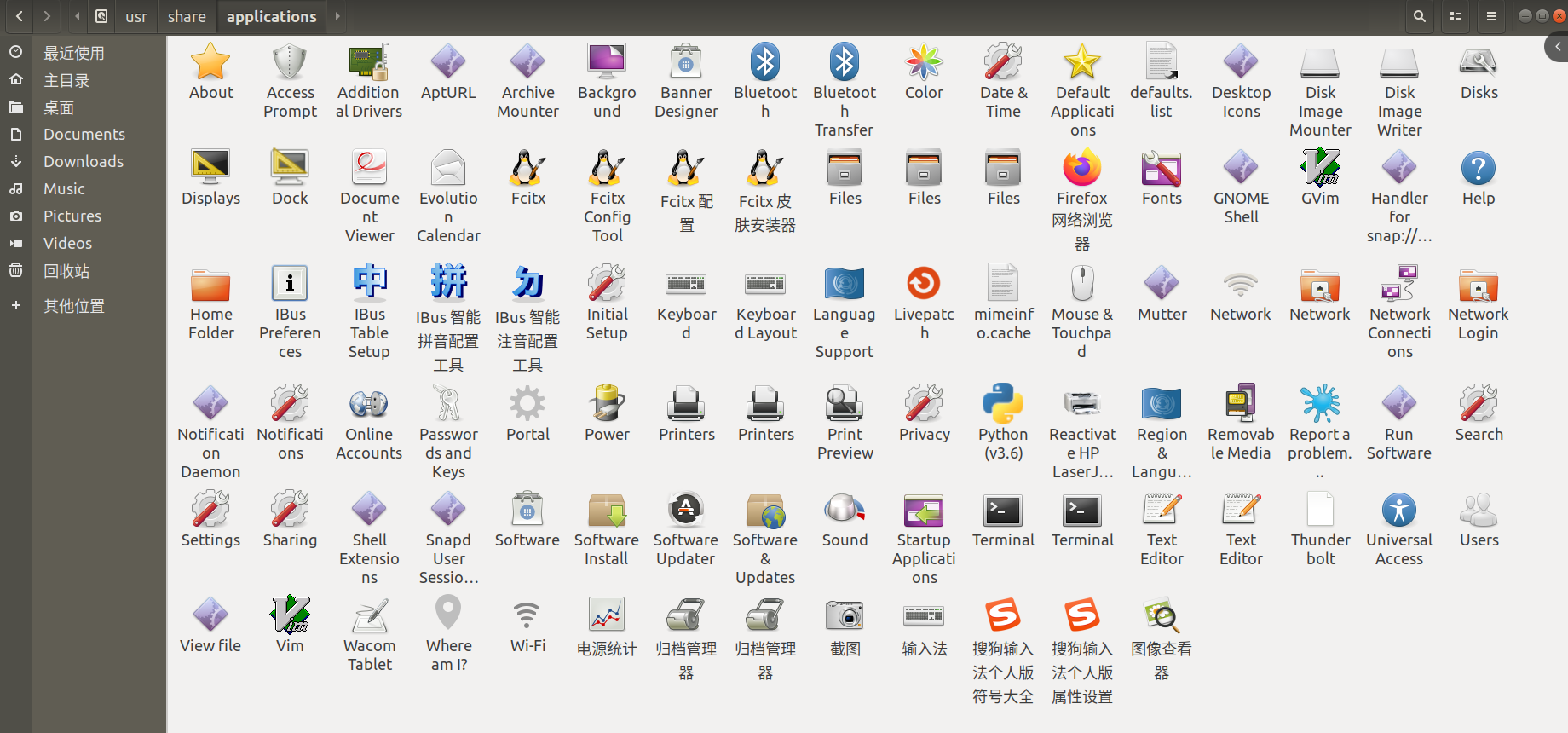This screenshot has height=733, width=1568.
Task: Click the Additional Drivers icon
Action: (x=369, y=62)
